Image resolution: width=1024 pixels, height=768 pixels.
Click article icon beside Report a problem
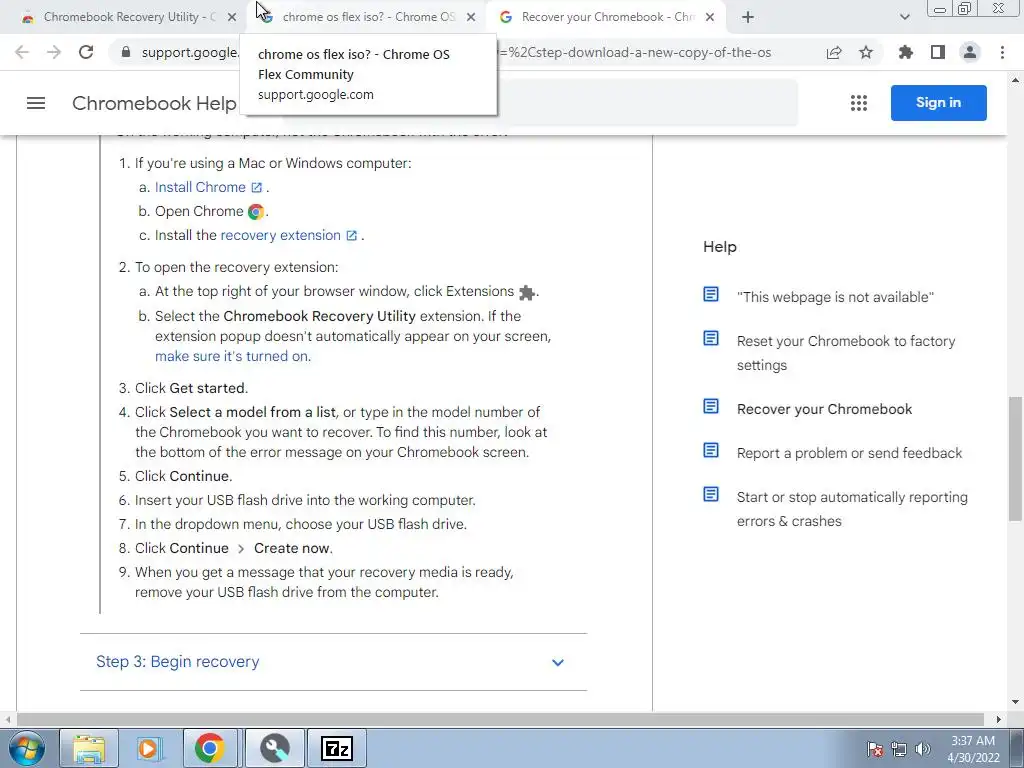[x=711, y=451]
